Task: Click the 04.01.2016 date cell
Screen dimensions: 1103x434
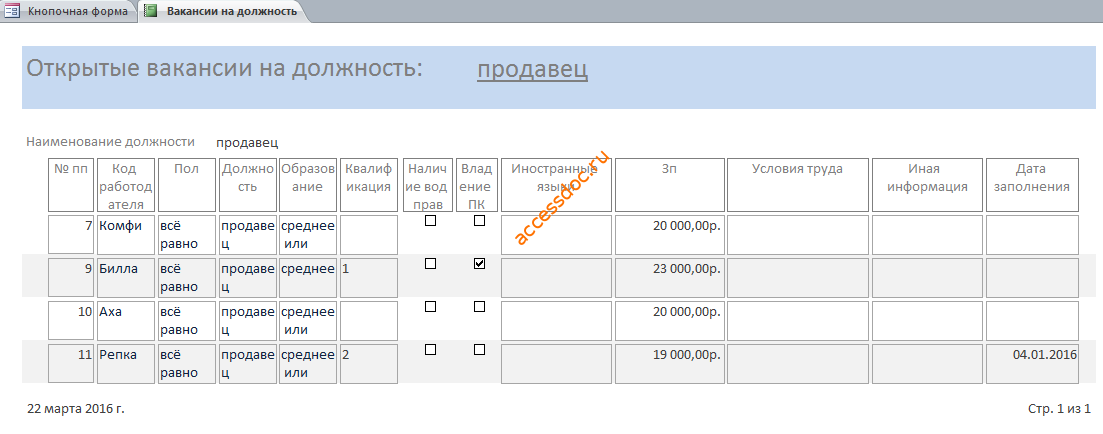Action: [1032, 364]
